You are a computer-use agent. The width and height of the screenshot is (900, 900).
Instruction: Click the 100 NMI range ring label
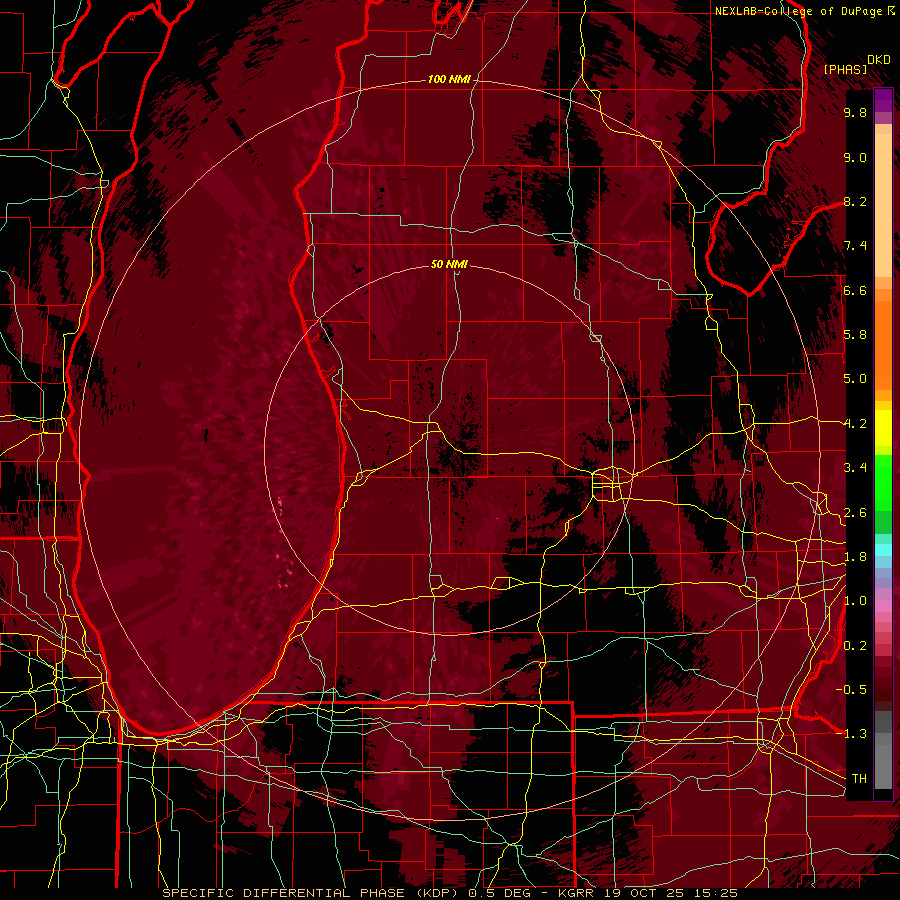449,79
